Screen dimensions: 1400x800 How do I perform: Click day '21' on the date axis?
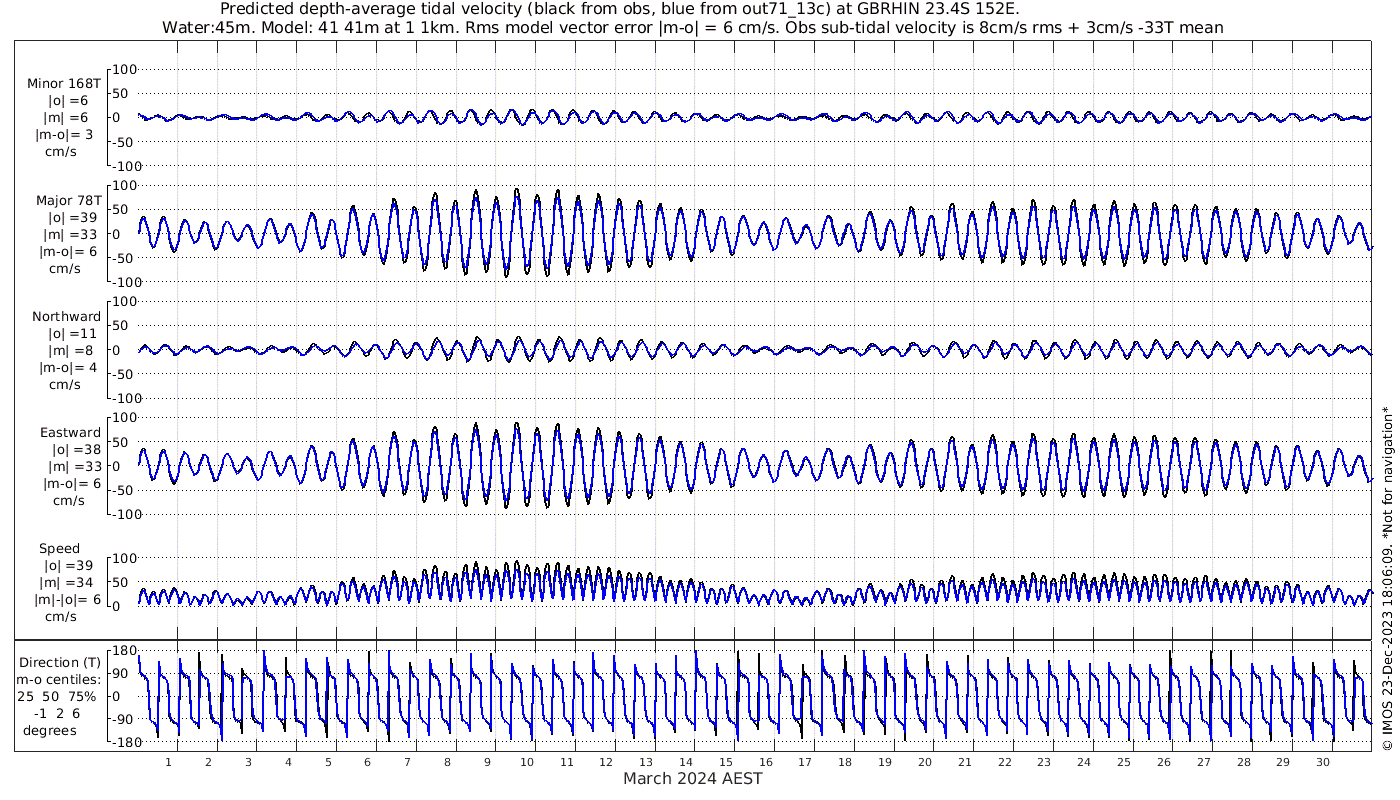tap(965, 762)
